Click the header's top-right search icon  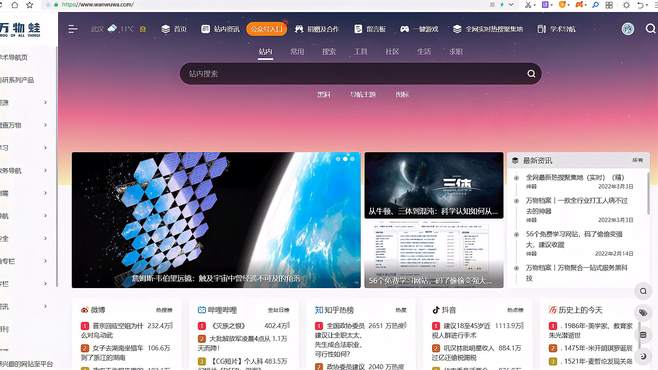click(x=650, y=29)
